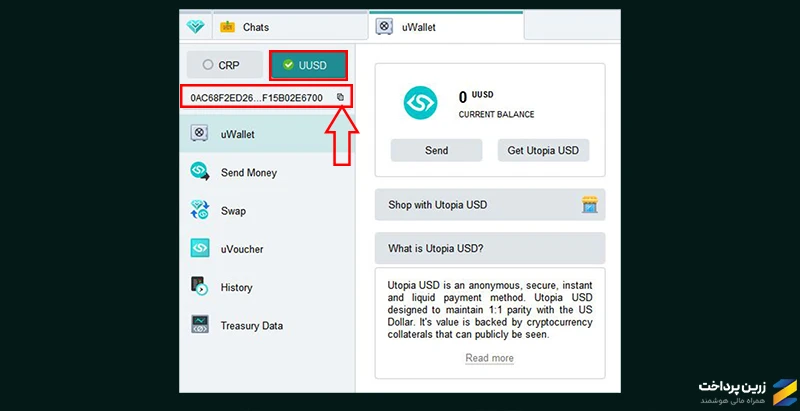Click the Send button

pos(436,150)
